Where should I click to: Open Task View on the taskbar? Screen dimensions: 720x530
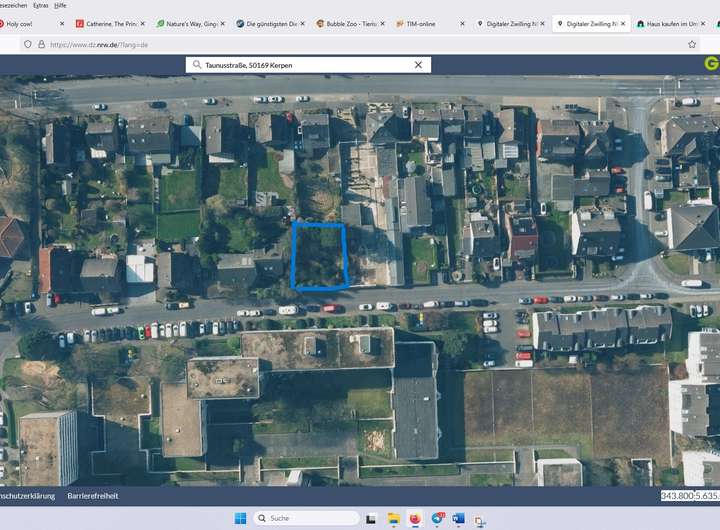(x=371, y=518)
